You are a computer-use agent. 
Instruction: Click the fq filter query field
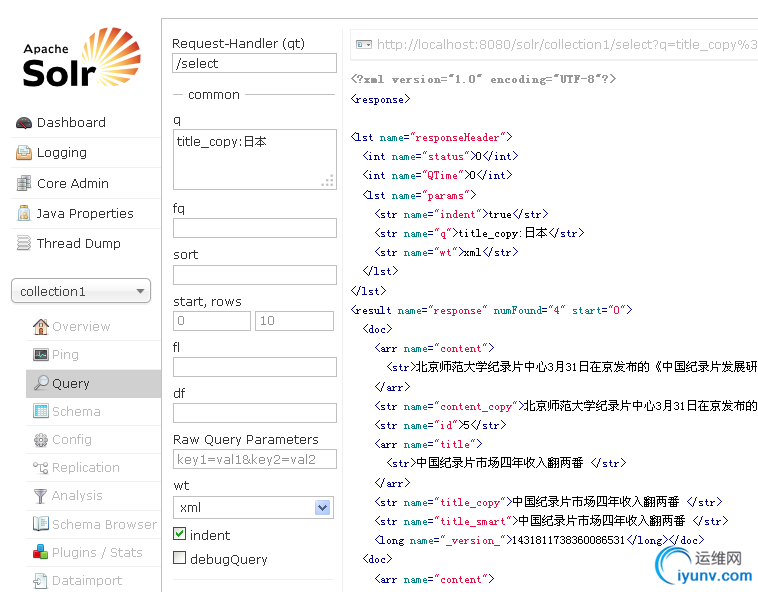coord(255,228)
